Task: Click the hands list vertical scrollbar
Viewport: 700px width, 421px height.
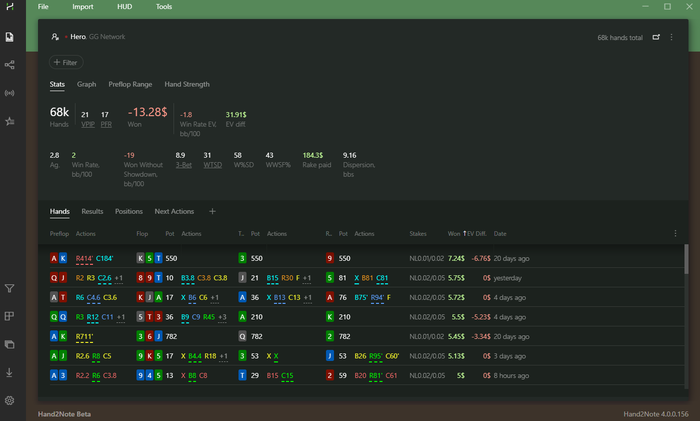Action: click(x=686, y=259)
